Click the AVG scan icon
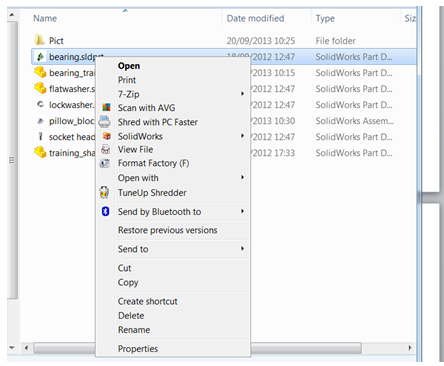 click(106, 107)
